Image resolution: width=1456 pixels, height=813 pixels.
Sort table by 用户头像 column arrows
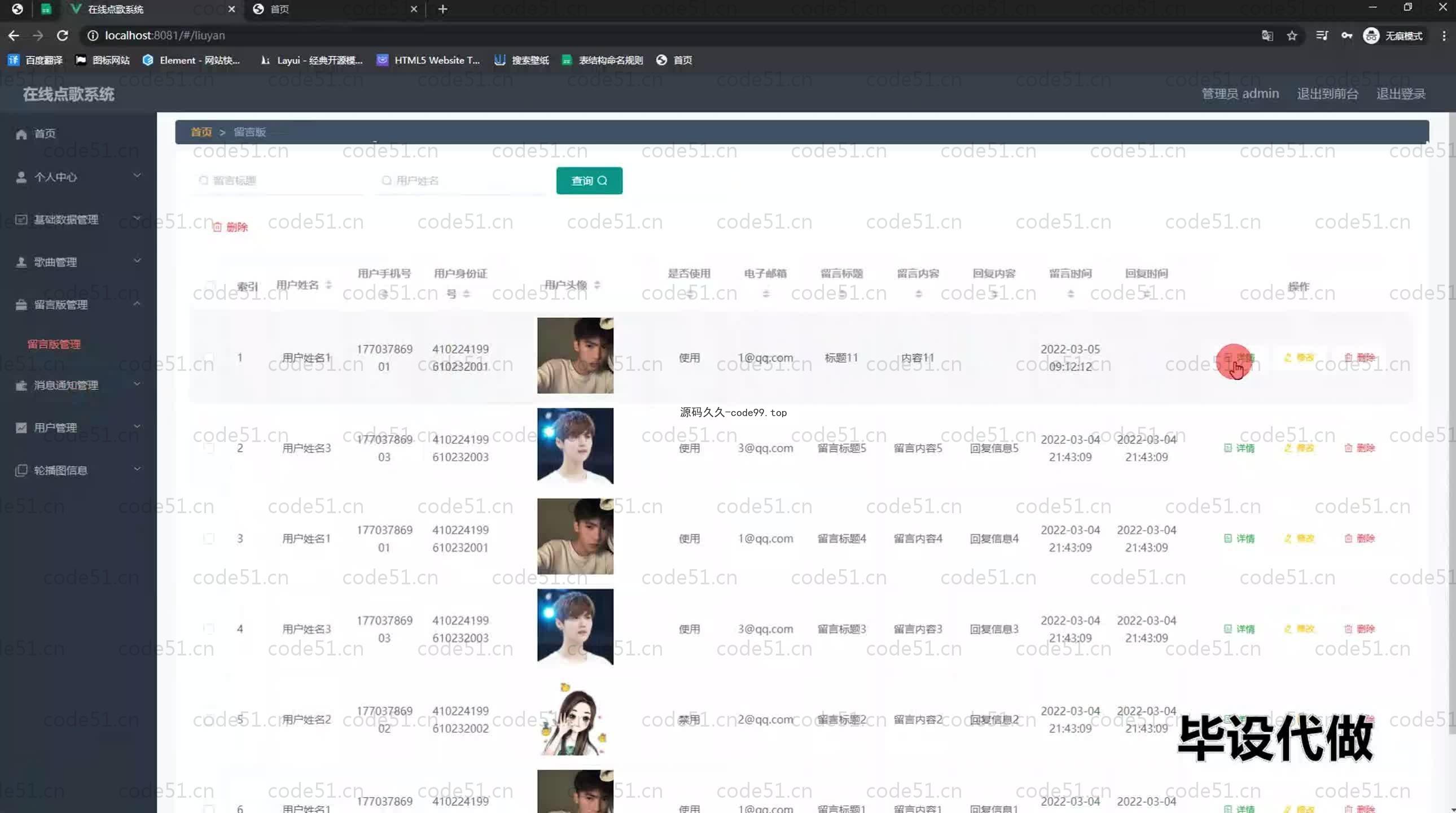[x=597, y=285]
